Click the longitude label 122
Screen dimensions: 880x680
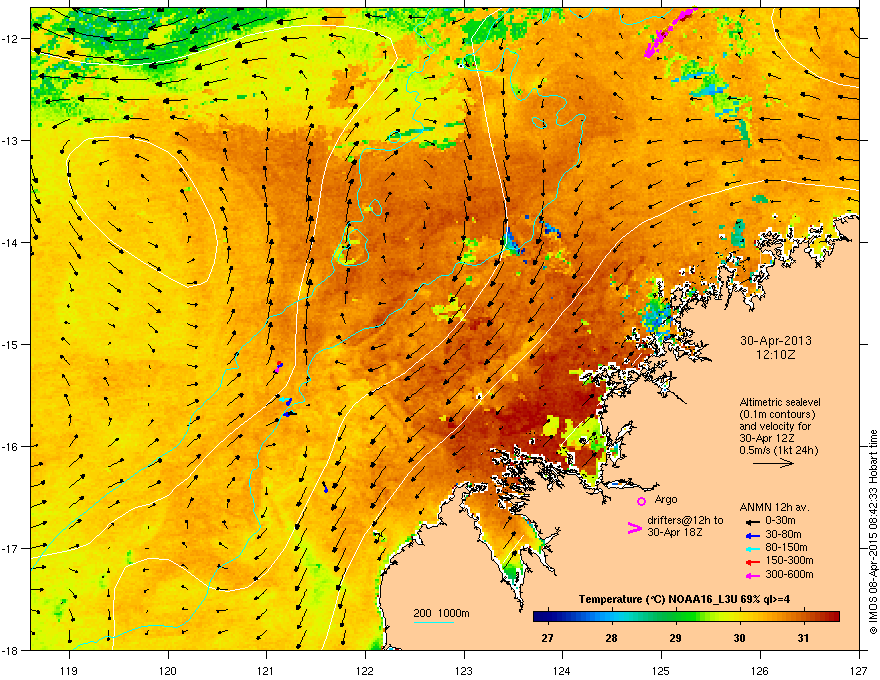(365, 670)
